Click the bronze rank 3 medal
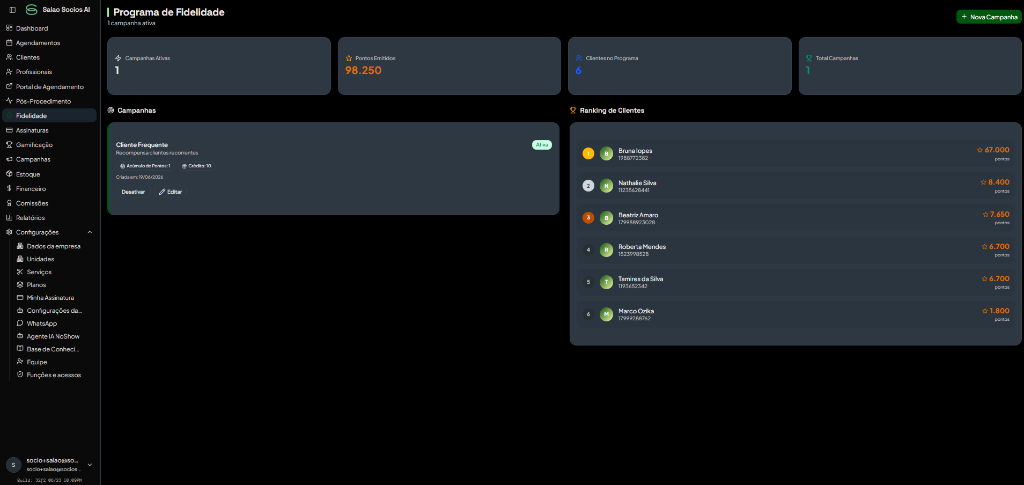Viewport: 1024px width, 485px height. point(588,218)
